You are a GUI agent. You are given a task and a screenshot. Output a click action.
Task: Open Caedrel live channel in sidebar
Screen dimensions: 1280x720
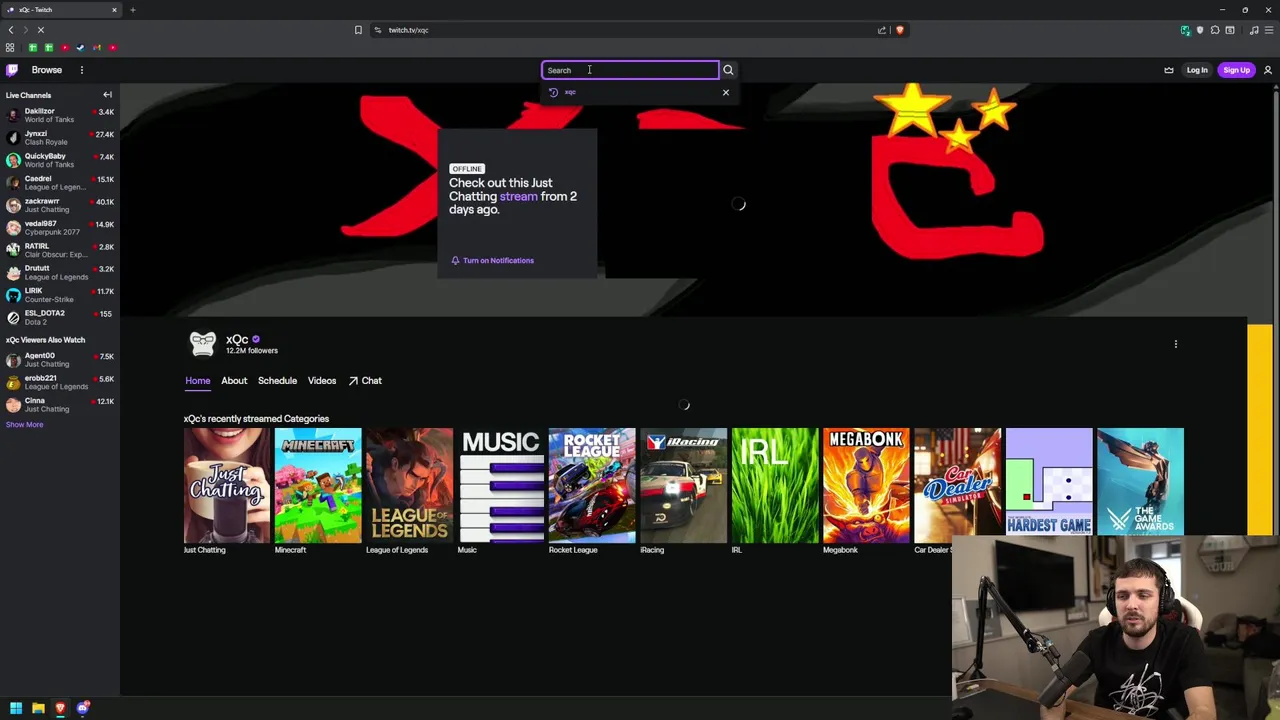(x=60, y=183)
